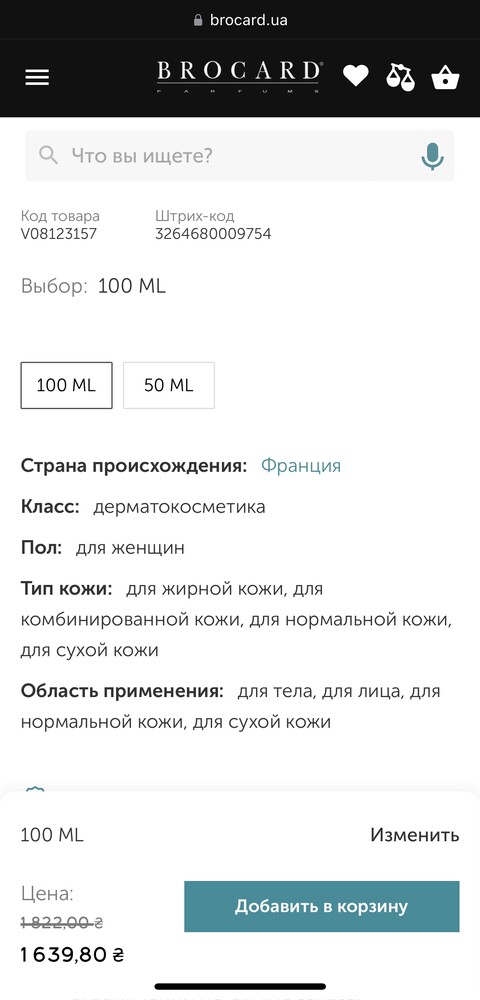This screenshot has width=480, height=1000.
Task: Tap the BROCARD Parfums logo
Action: click(x=240, y=77)
